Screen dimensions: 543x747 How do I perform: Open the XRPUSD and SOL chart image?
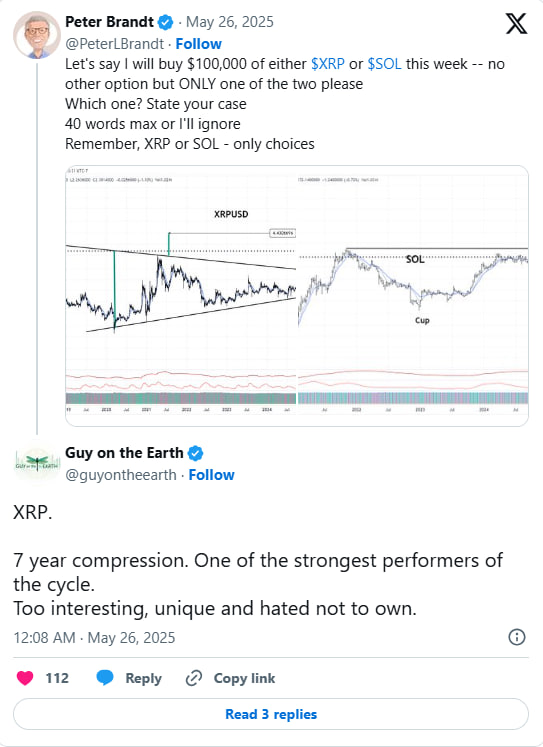(x=297, y=296)
